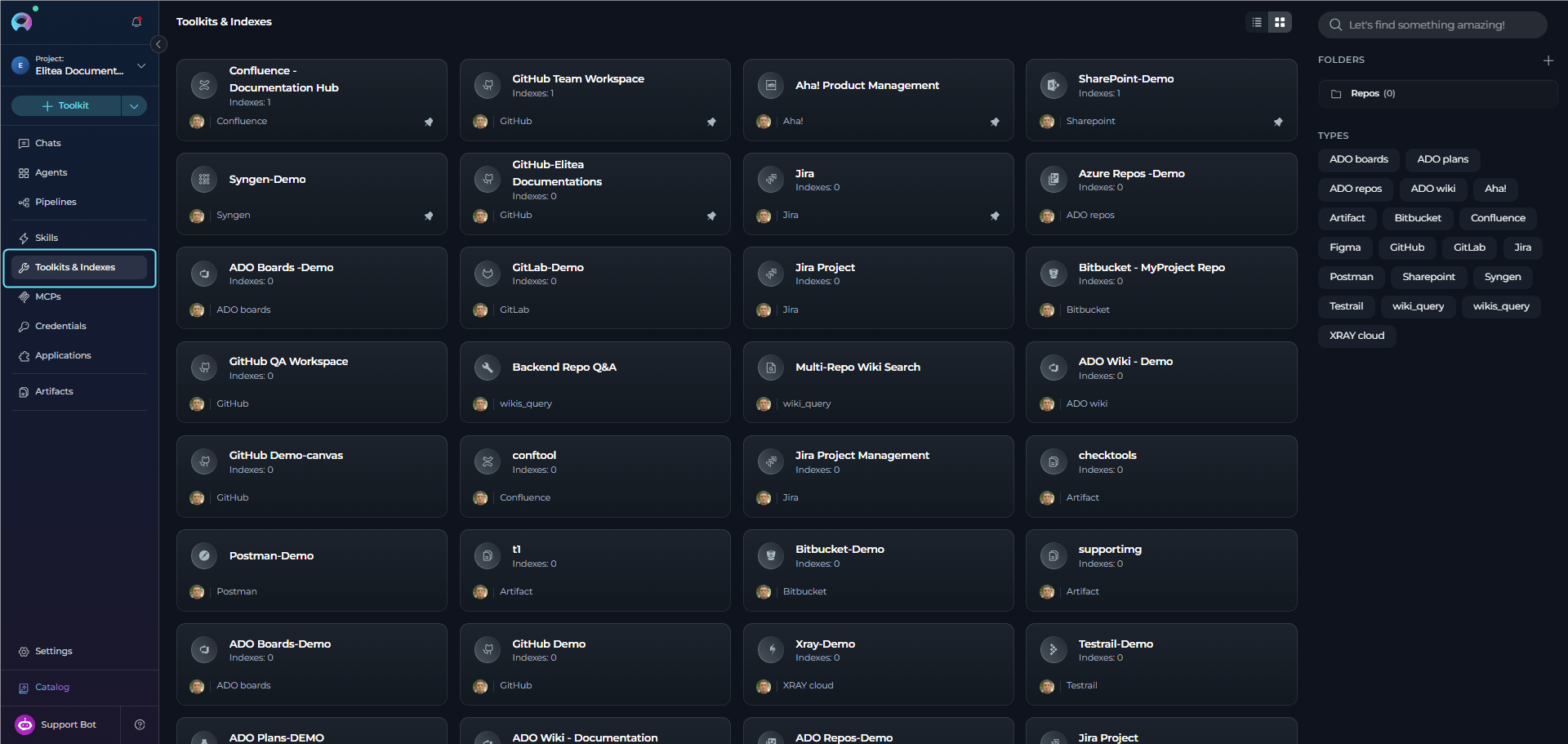
Task: Filter by the ADO boards type tag
Action: (x=1358, y=159)
